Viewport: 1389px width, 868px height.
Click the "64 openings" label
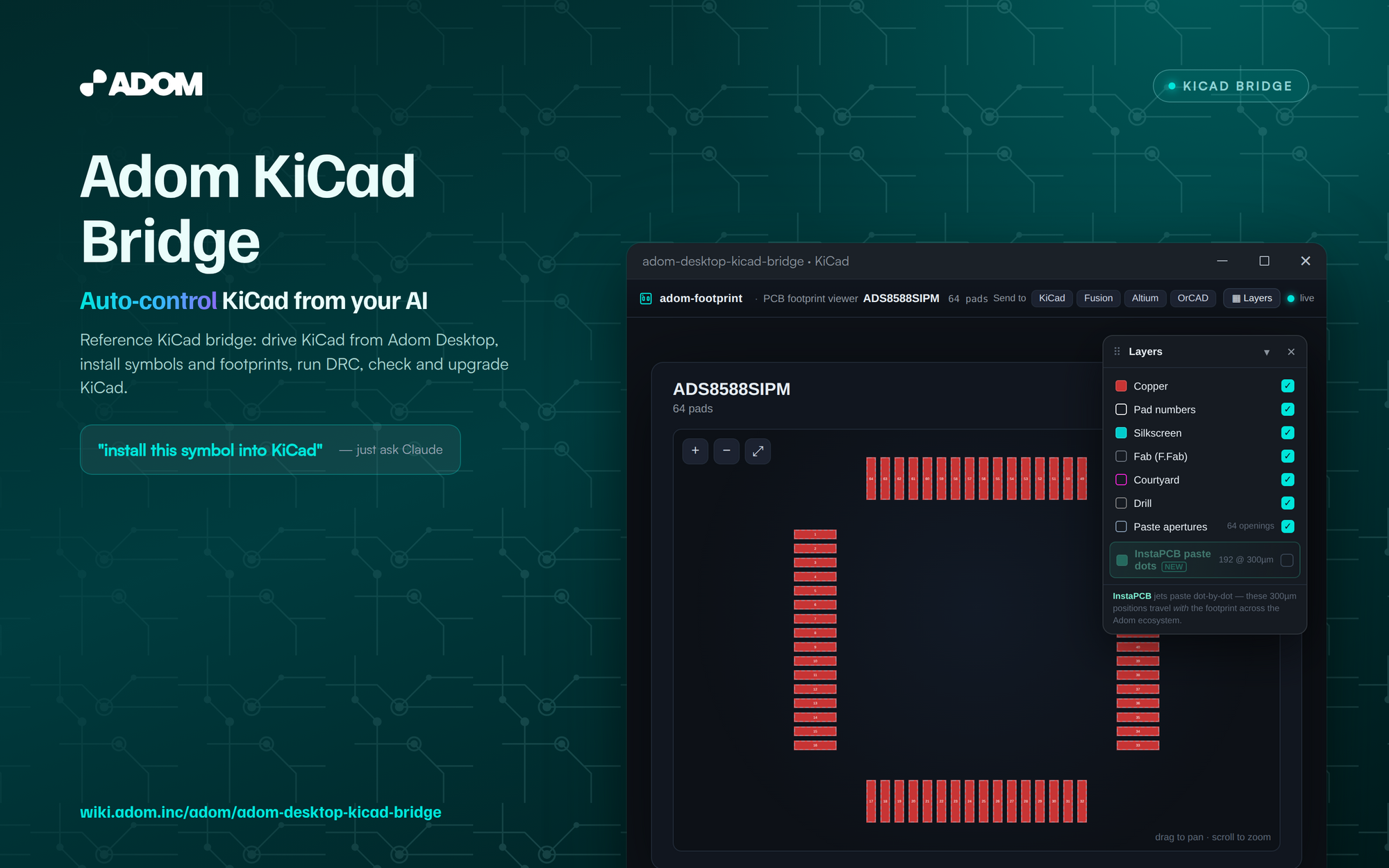[1250, 526]
